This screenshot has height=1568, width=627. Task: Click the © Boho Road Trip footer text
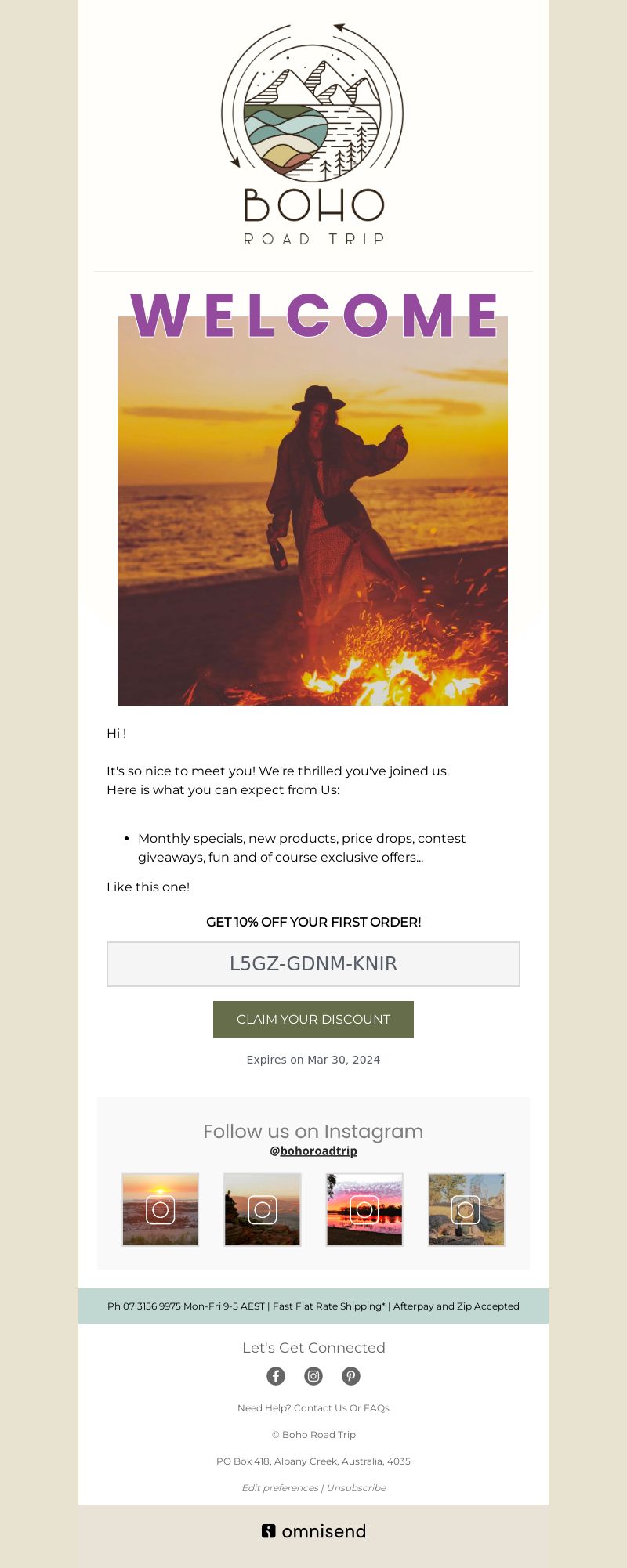[313, 1434]
